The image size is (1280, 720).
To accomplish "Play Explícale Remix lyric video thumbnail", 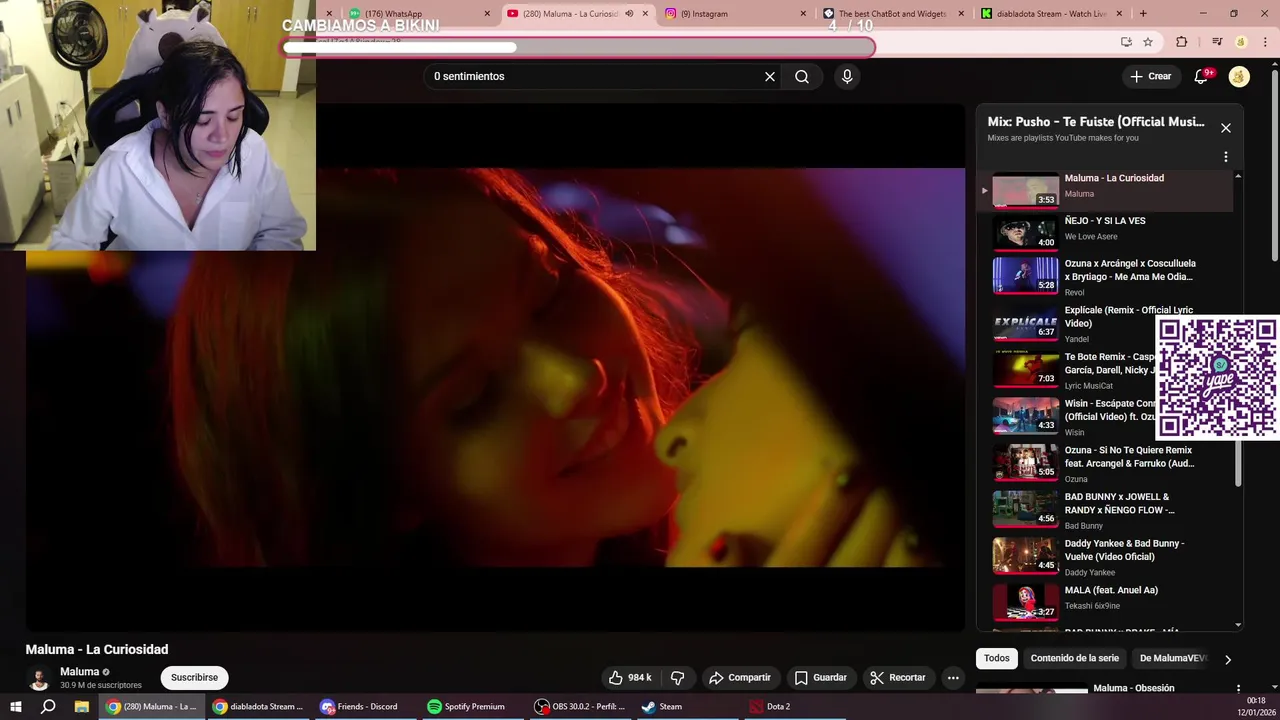I will click(1025, 324).
